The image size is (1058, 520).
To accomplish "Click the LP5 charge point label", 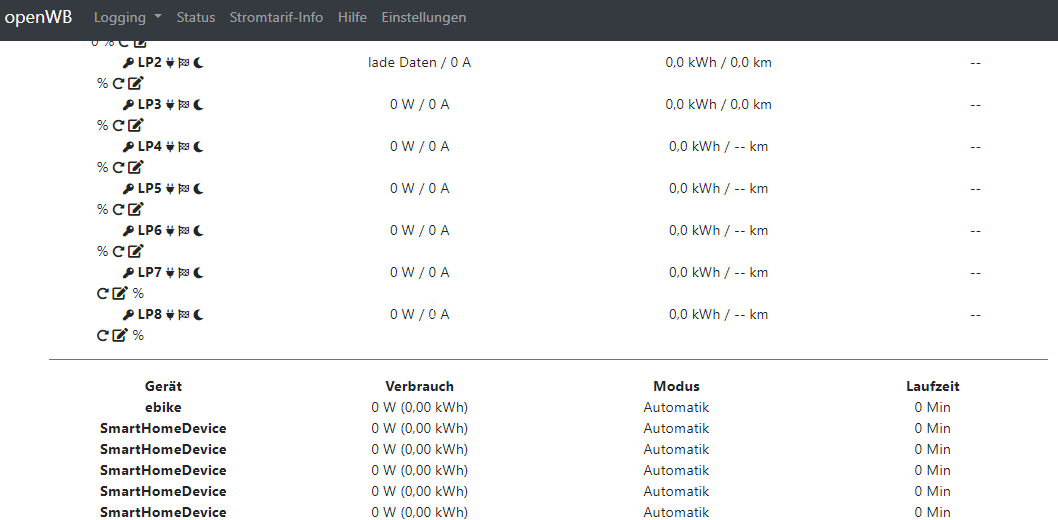I will (x=150, y=189).
